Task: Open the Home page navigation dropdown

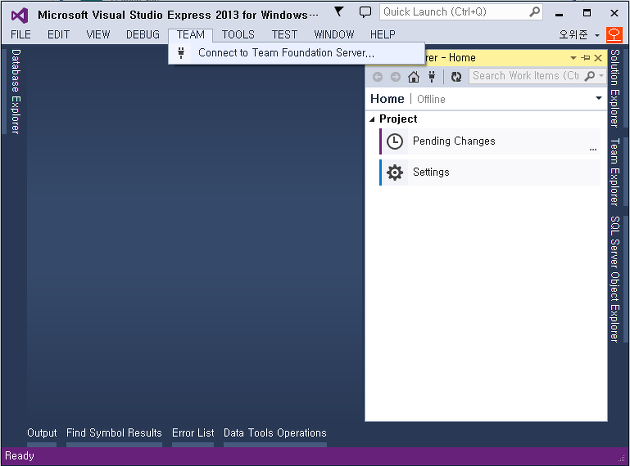Action: tap(599, 98)
